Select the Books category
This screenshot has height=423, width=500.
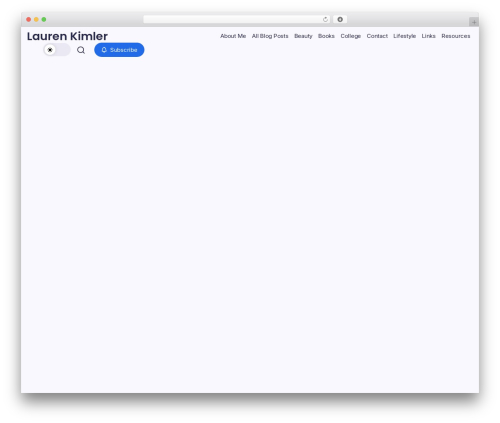point(326,36)
